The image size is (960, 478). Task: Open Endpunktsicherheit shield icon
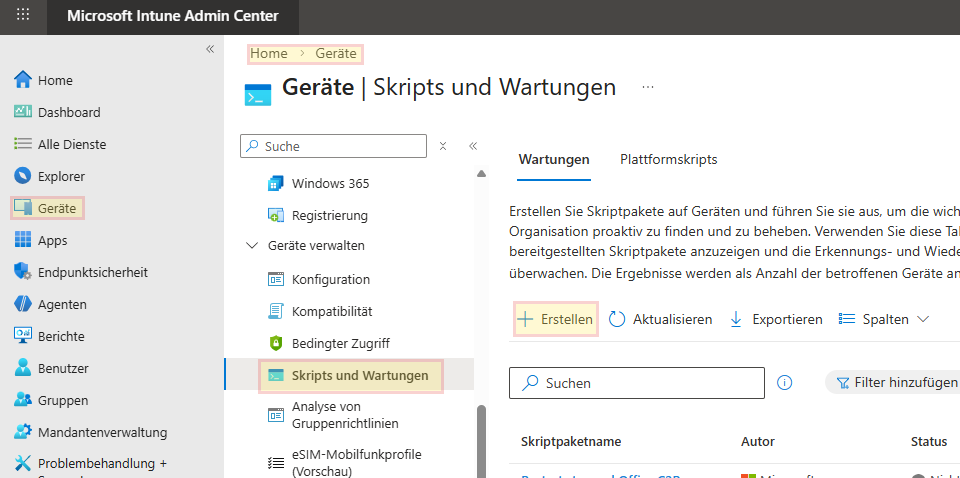[23, 272]
